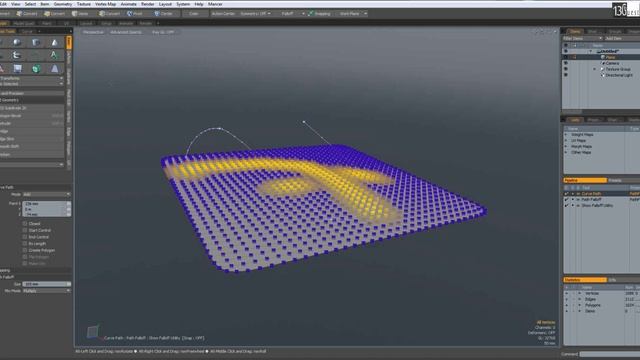The width and height of the screenshot is (640, 360).
Task: Open the Texture menu
Action: [x=84, y=4]
